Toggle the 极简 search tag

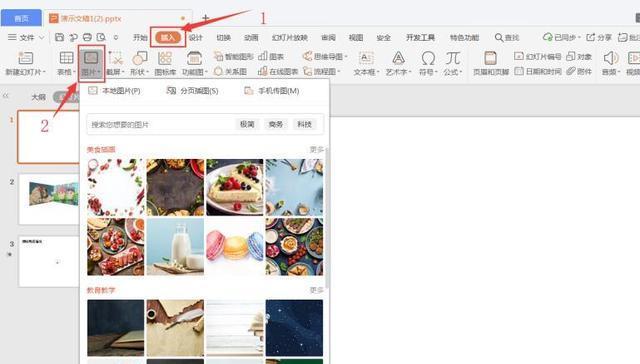pyautogui.click(x=247, y=124)
